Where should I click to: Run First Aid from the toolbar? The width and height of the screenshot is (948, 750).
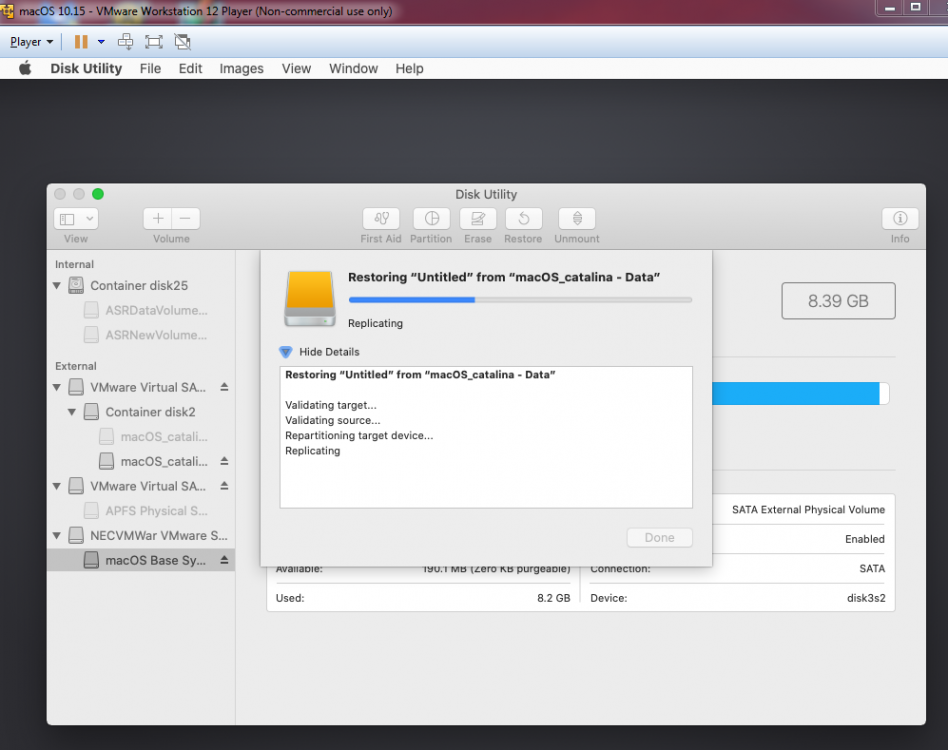pyautogui.click(x=381, y=219)
